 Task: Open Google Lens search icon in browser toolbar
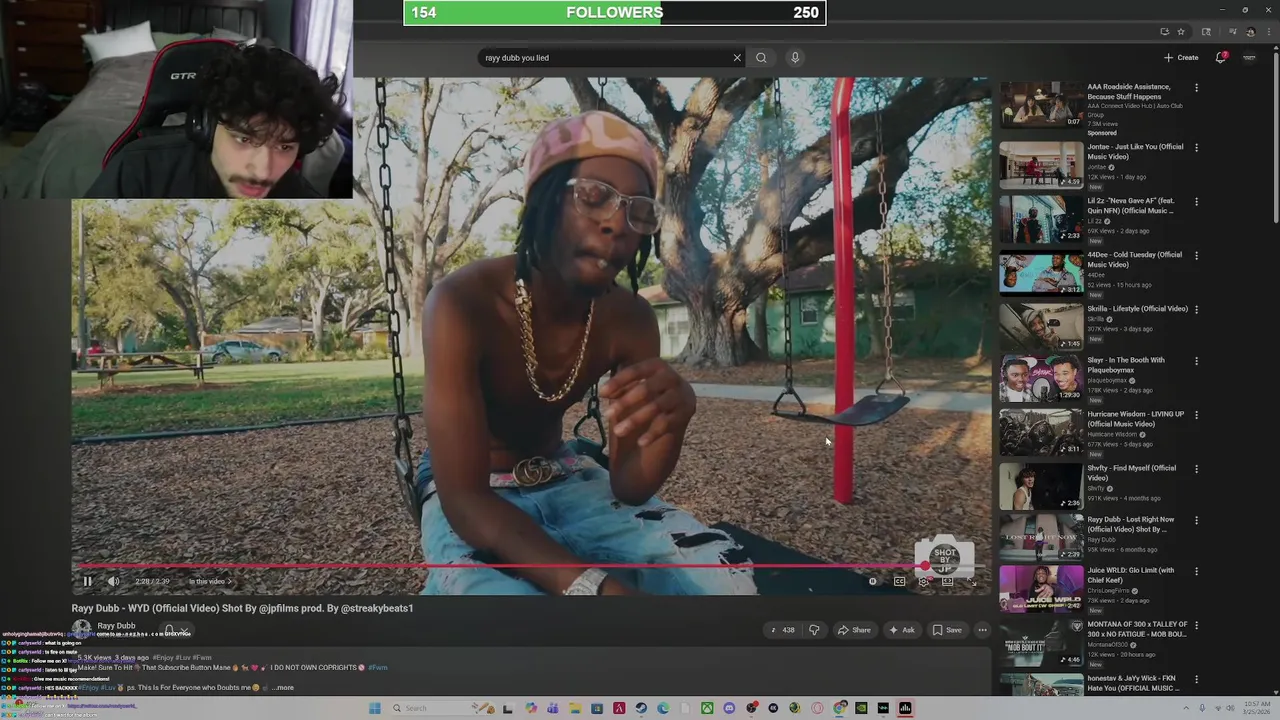click(x=1206, y=32)
